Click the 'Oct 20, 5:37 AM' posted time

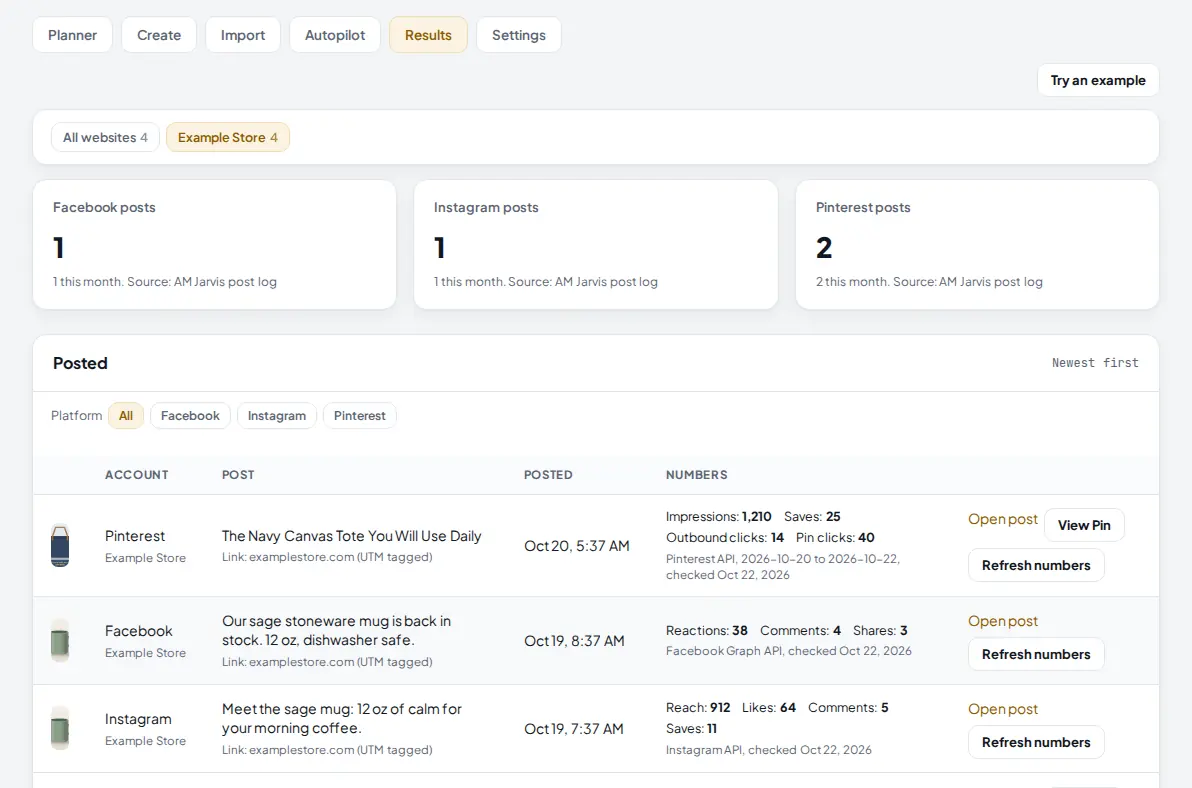(576, 546)
